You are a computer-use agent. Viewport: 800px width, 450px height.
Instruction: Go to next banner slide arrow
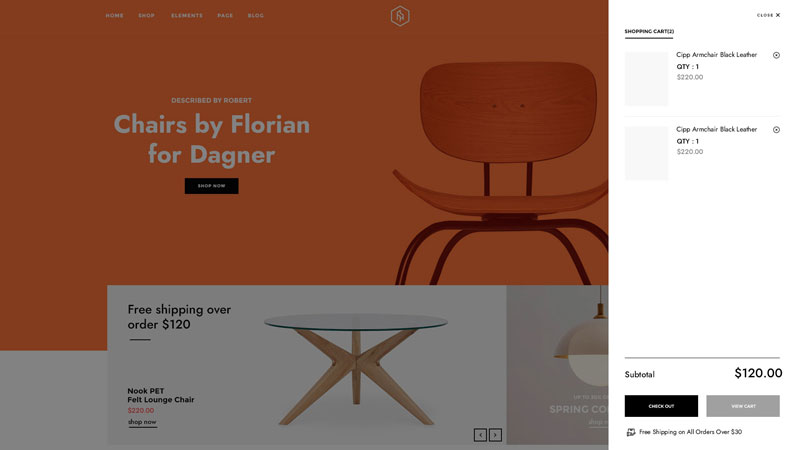pyautogui.click(x=495, y=435)
